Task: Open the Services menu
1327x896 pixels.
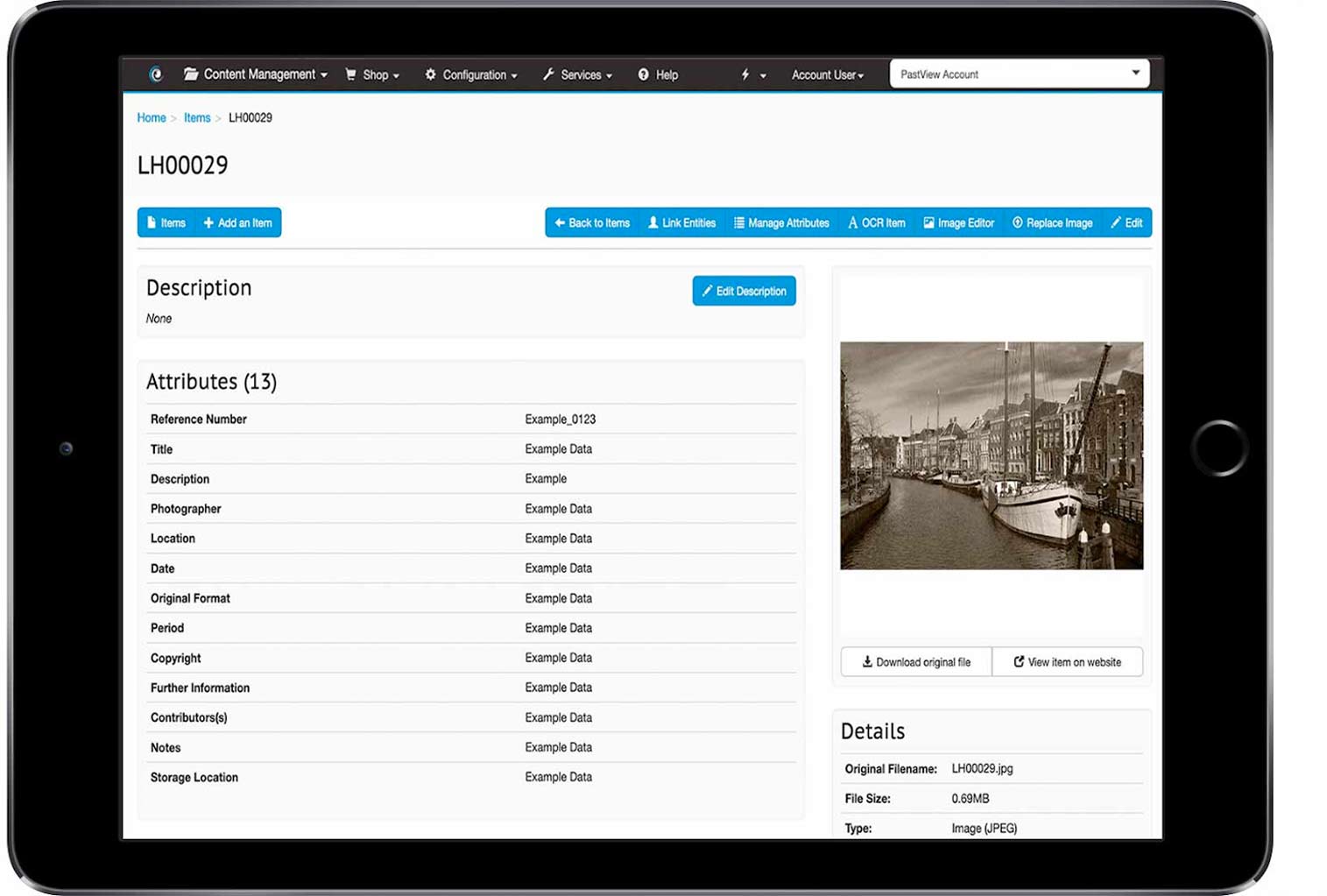Action: (x=577, y=74)
